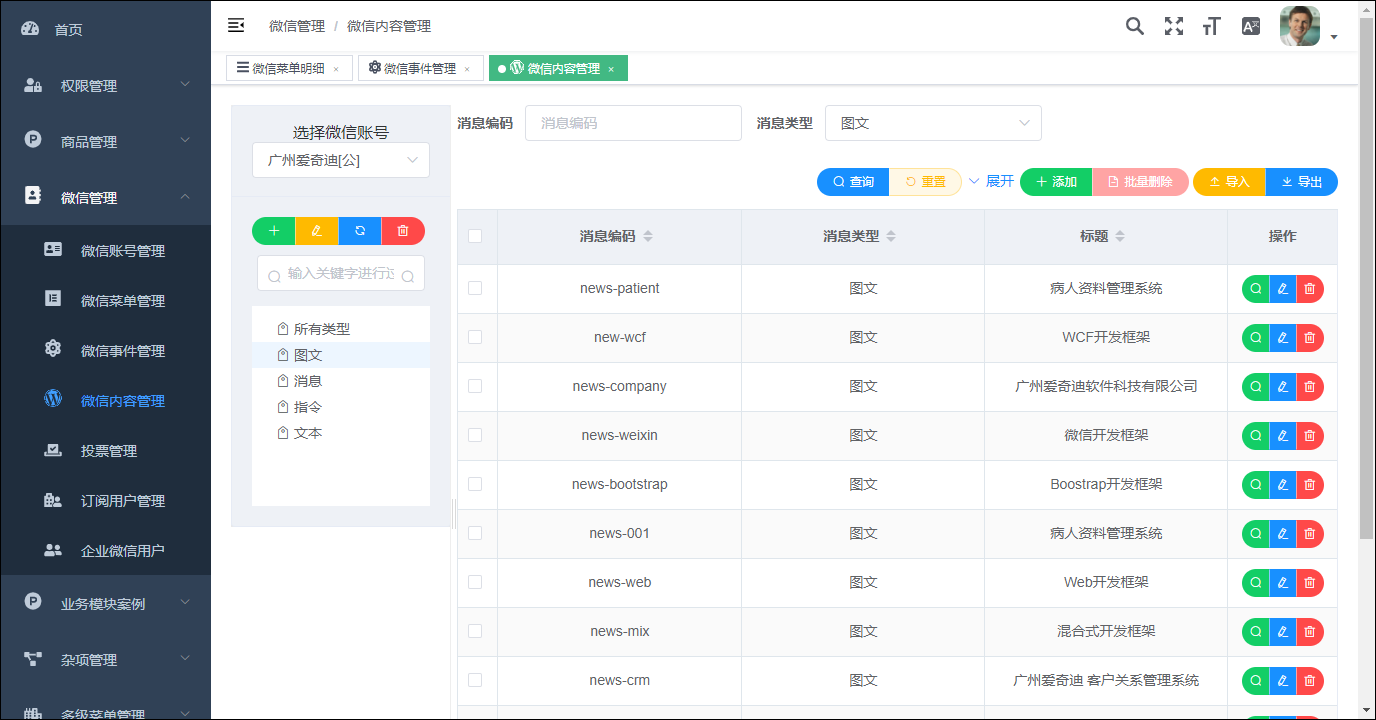Tick the checkbox for new-wcf row
1376x720 pixels.
475,337
